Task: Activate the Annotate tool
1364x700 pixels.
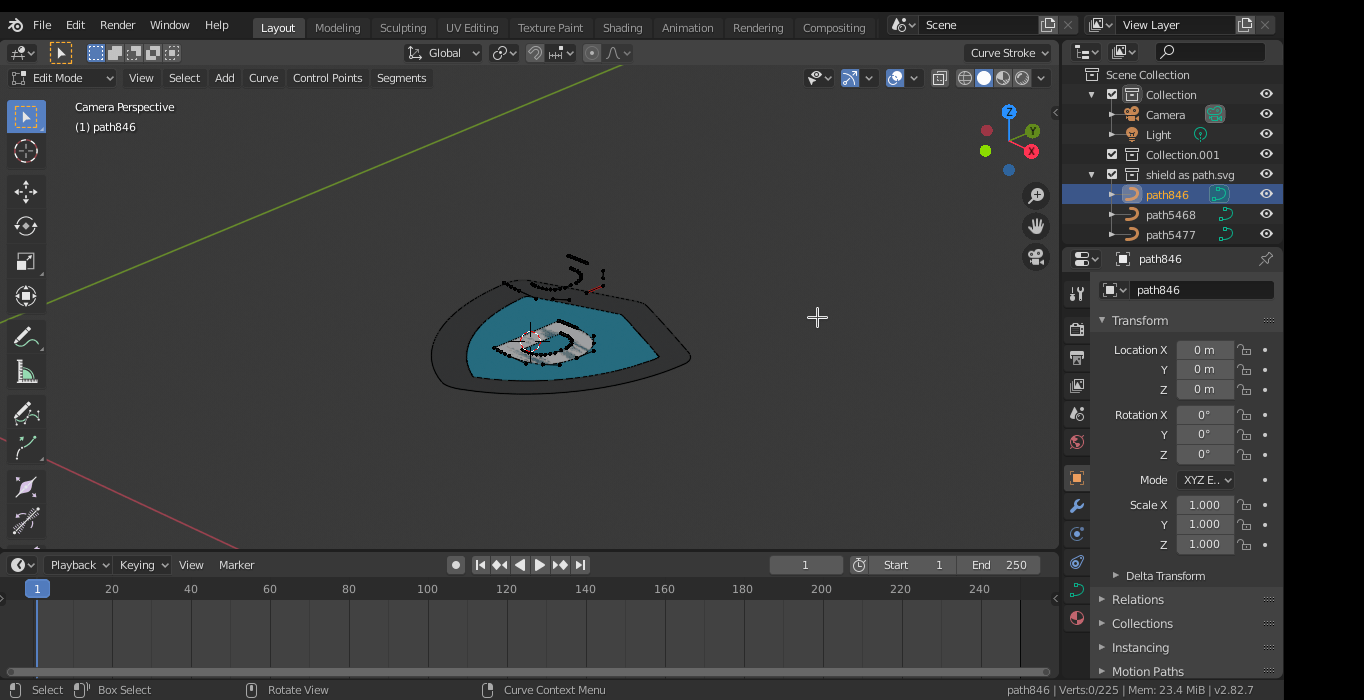Action: tap(26, 336)
